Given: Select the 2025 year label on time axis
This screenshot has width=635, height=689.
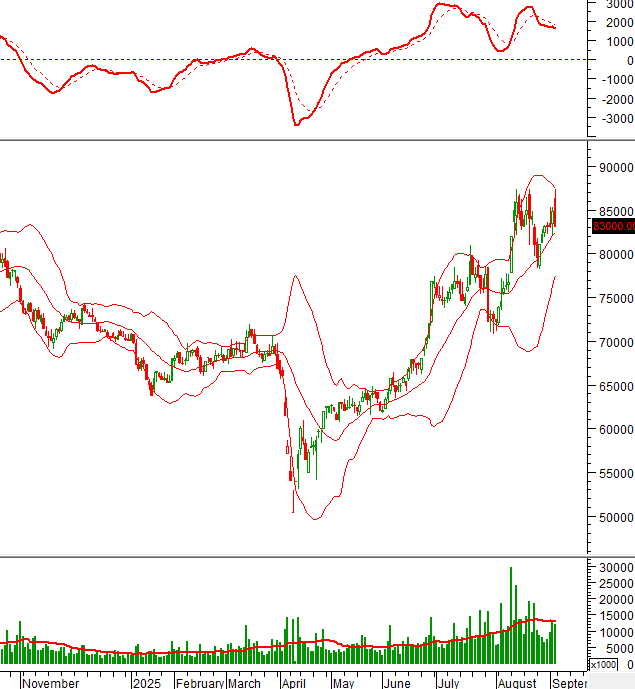Looking at the screenshot, I should coord(146,682).
